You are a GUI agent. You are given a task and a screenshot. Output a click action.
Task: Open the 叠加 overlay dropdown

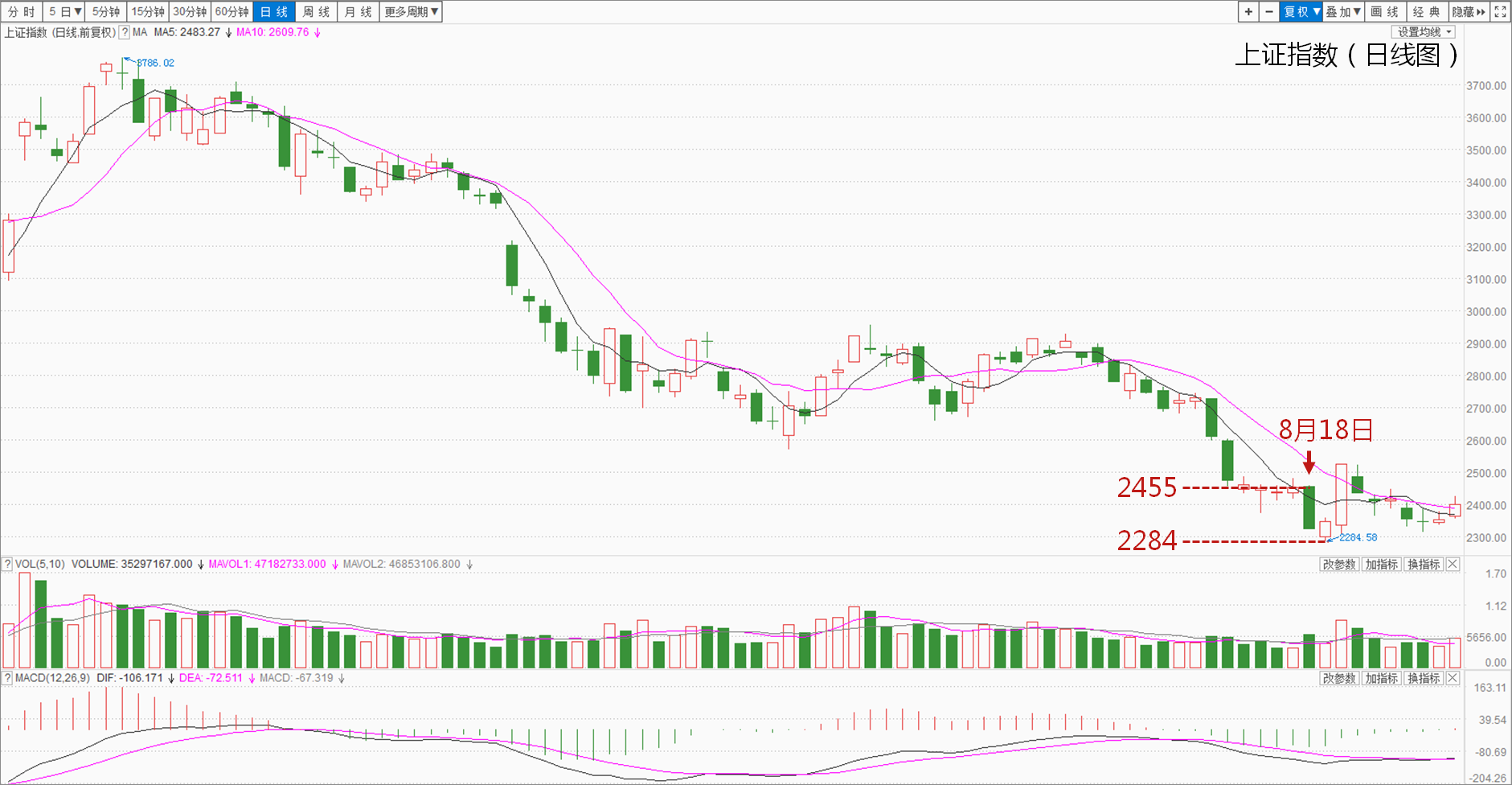(1342, 12)
